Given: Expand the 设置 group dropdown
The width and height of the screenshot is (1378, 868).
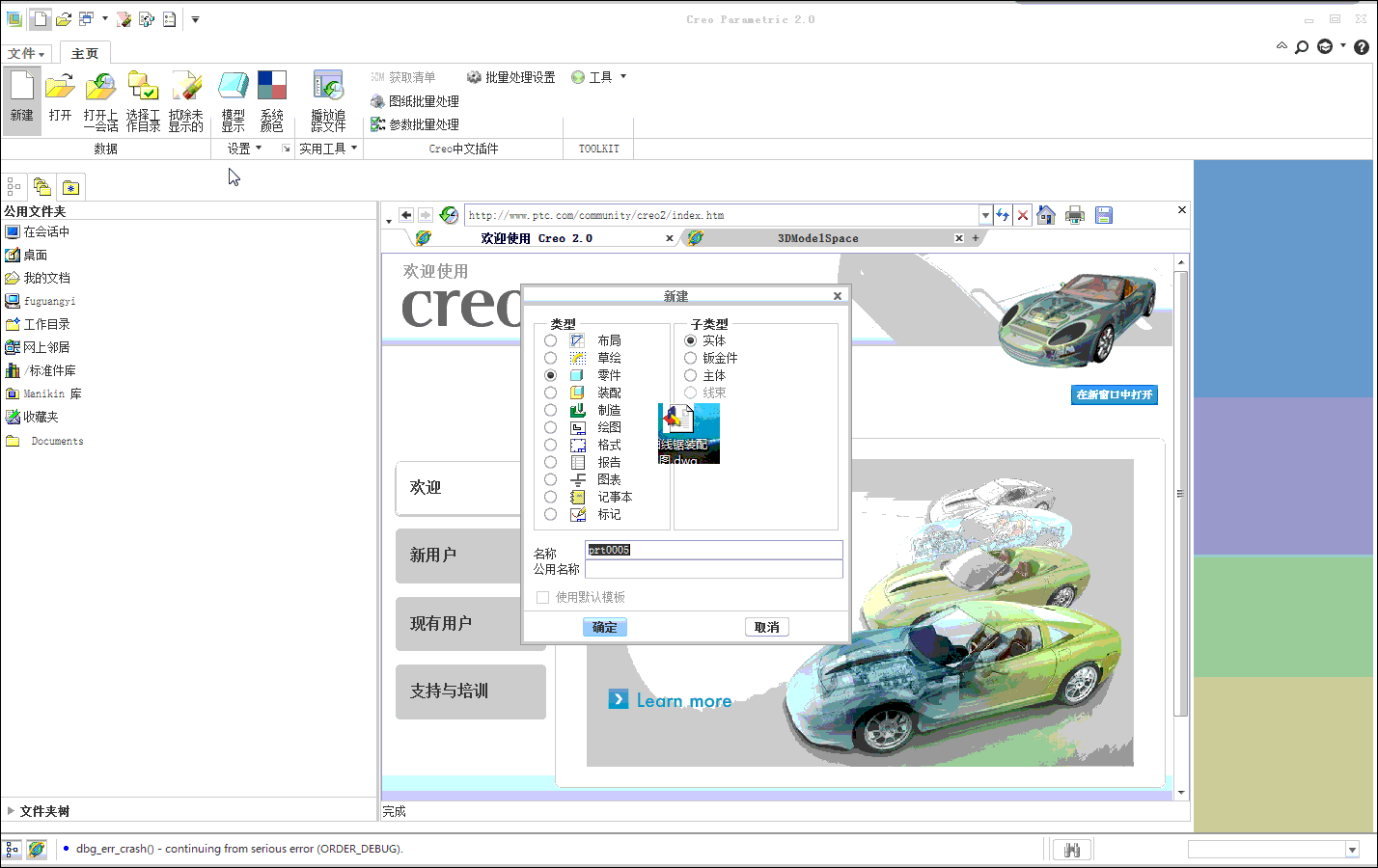Looking at the screenshot, I should point(245,149).
